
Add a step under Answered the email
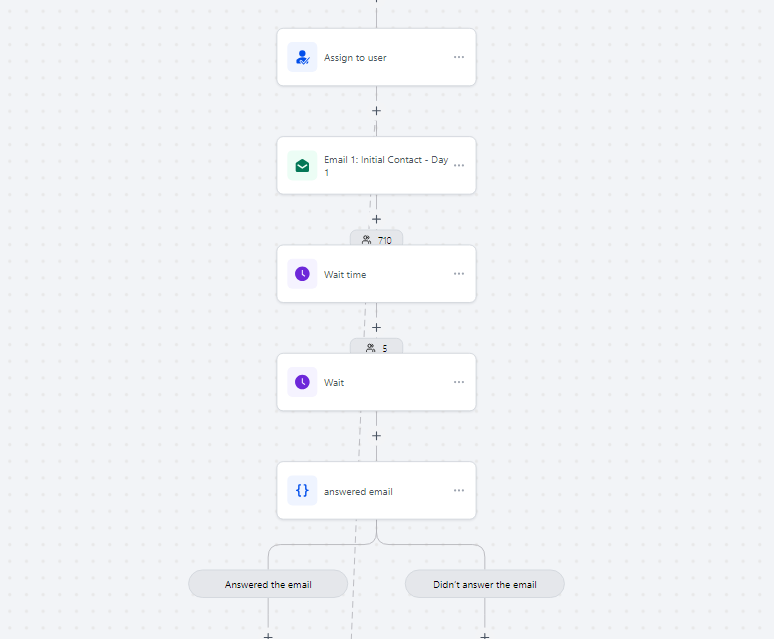[268, 636]
